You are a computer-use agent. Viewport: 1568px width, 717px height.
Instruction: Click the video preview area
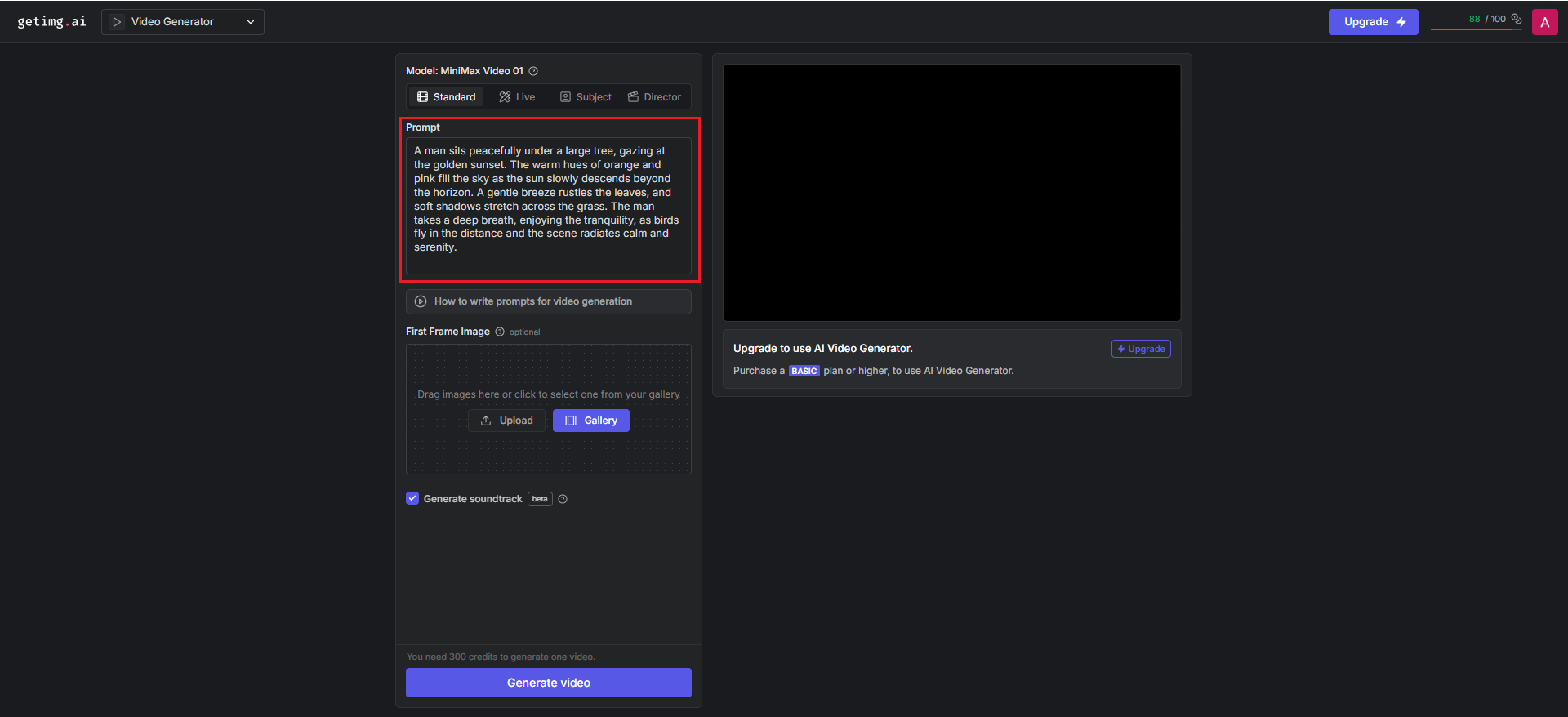click(x=952, y=193)
